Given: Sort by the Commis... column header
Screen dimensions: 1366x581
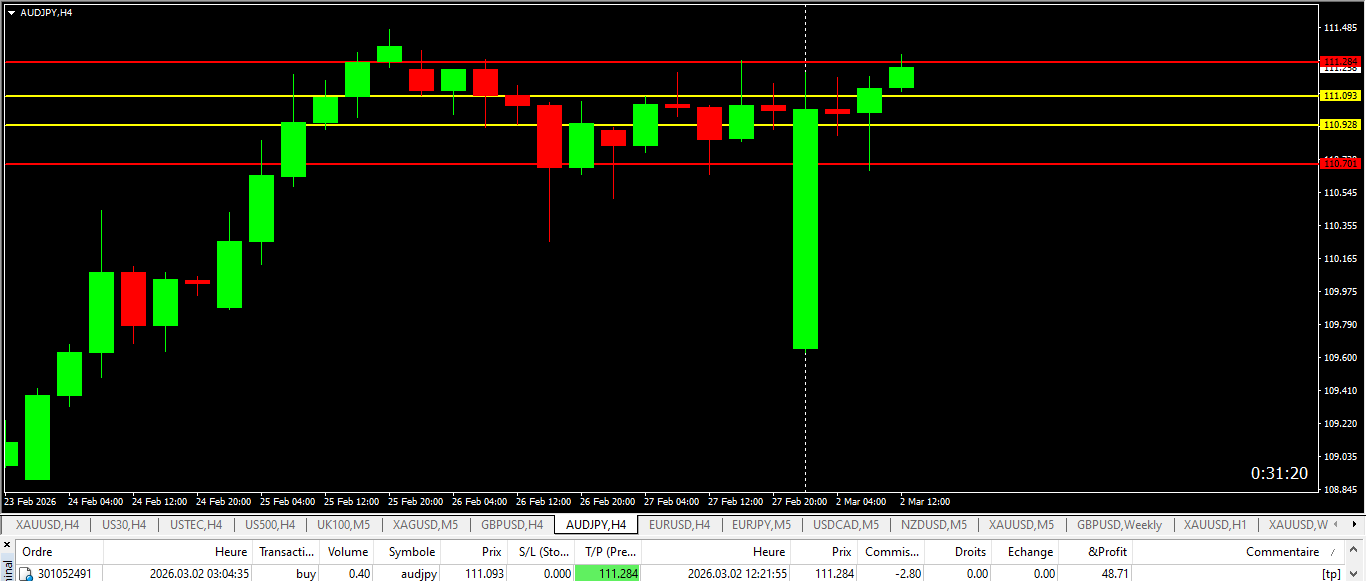Looking at the screenshot, I should point(891,552).
